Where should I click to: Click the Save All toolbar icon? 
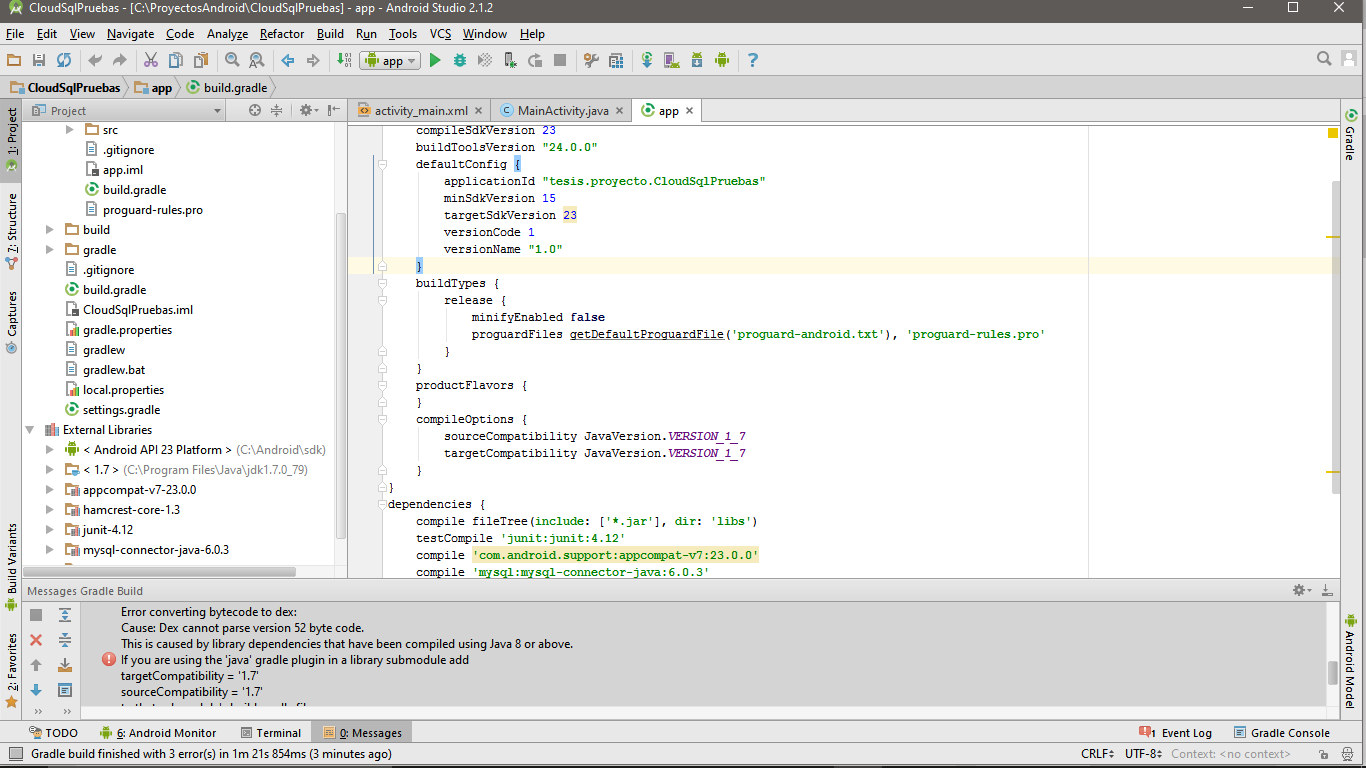(39, 60)
